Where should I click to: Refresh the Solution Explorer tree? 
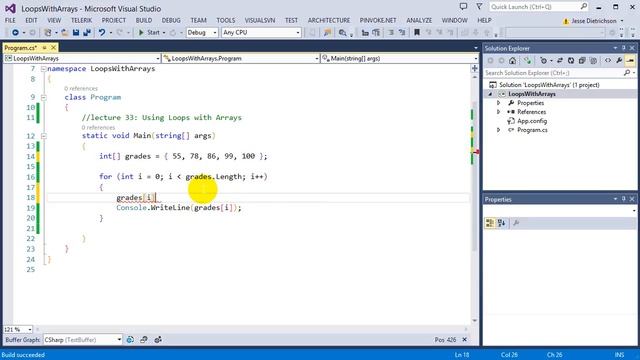(571, 60)
